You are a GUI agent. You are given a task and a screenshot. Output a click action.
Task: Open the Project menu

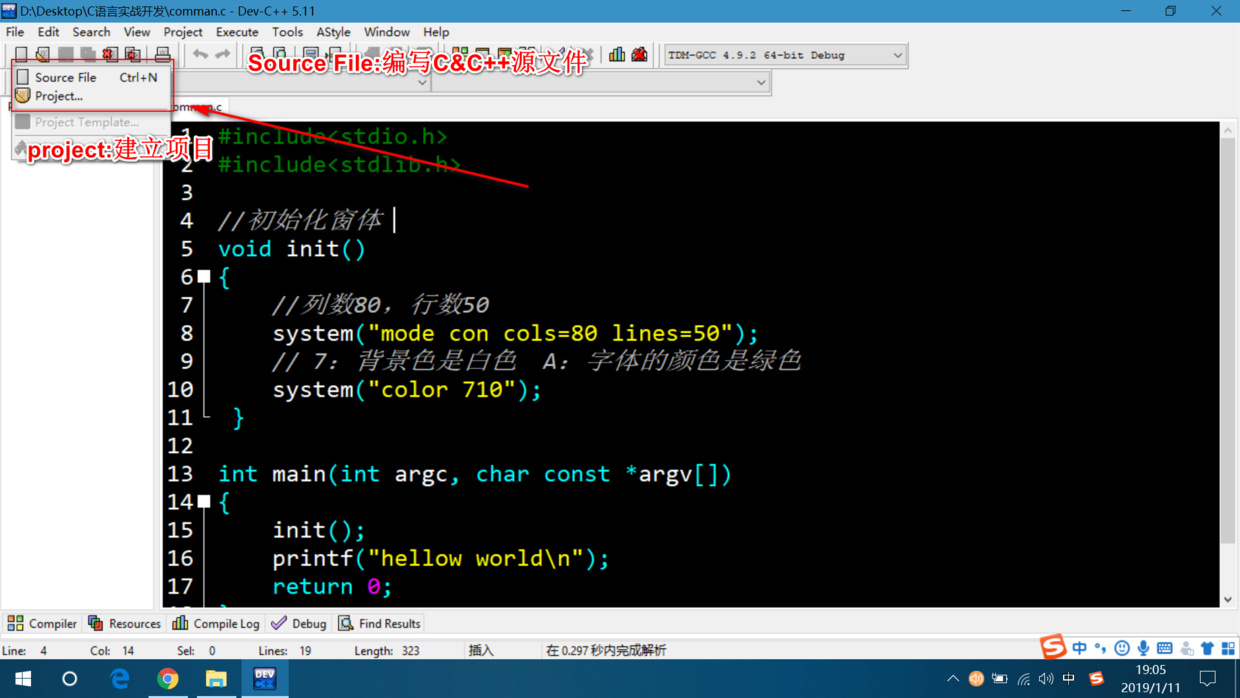pos(183,32)
